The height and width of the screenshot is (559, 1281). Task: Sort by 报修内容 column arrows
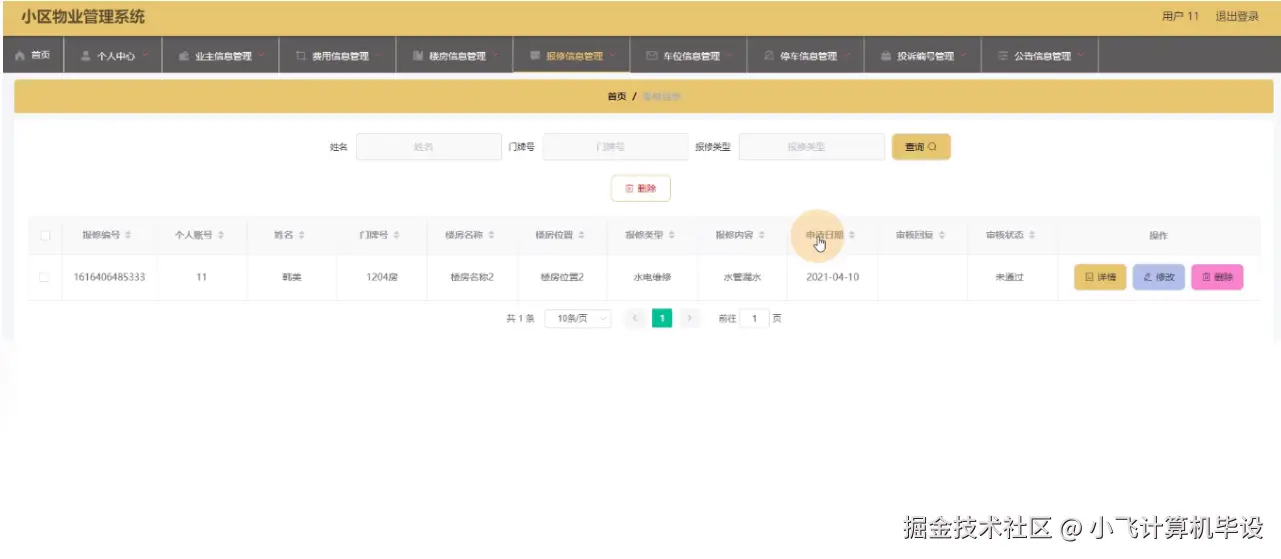click(761, 236)
